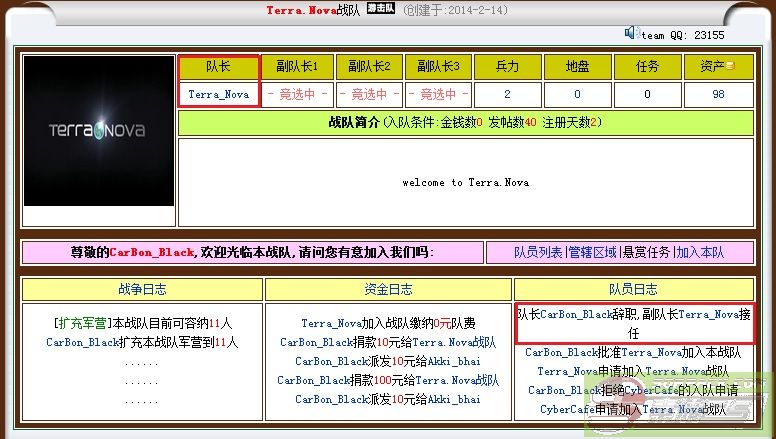Viewport: 776px width, 439px height.
Task: Click 加入本队 to join the team
Action: click(x=700, y=253)
